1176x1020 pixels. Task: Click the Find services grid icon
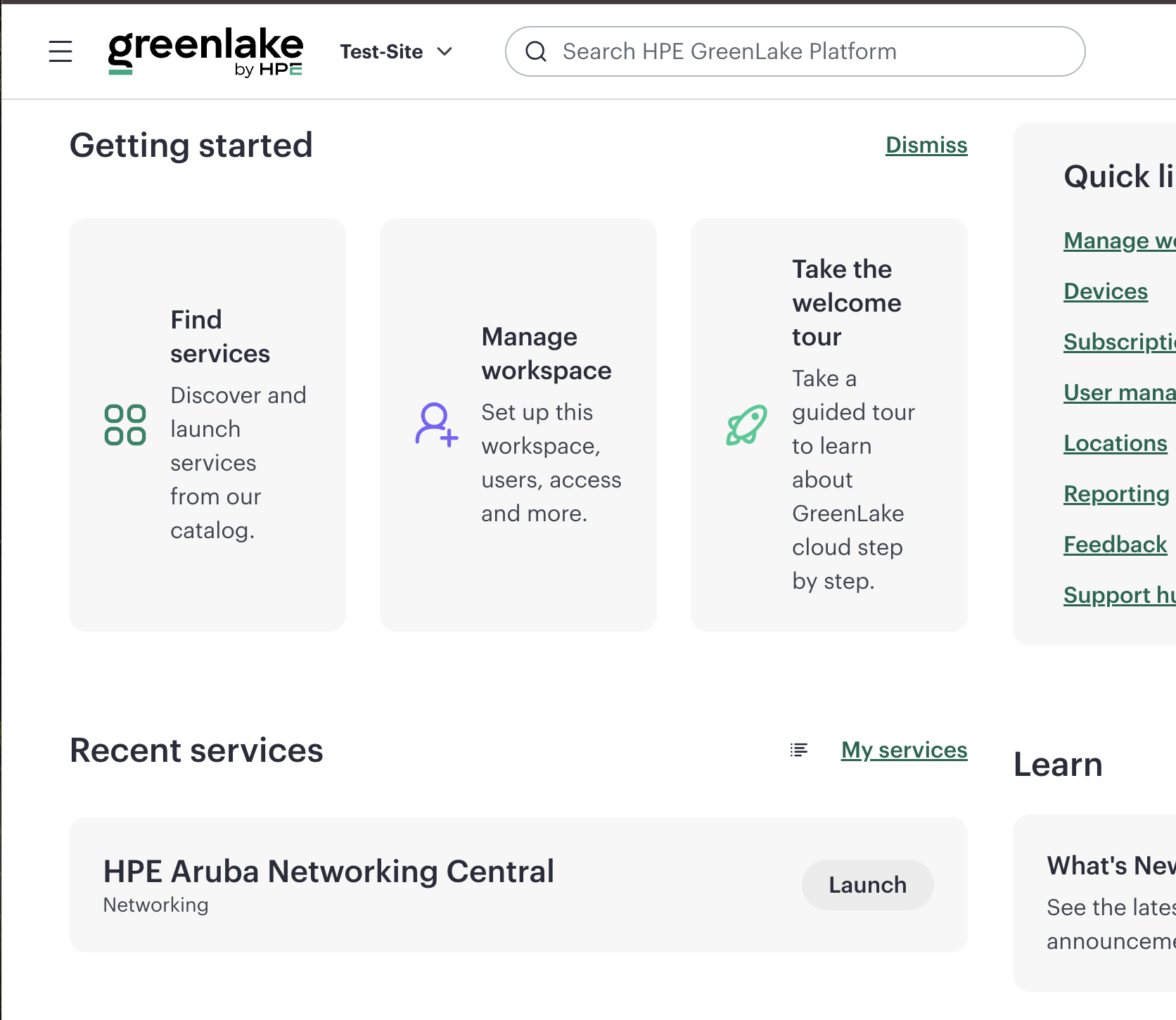click(x=125, y=425)
